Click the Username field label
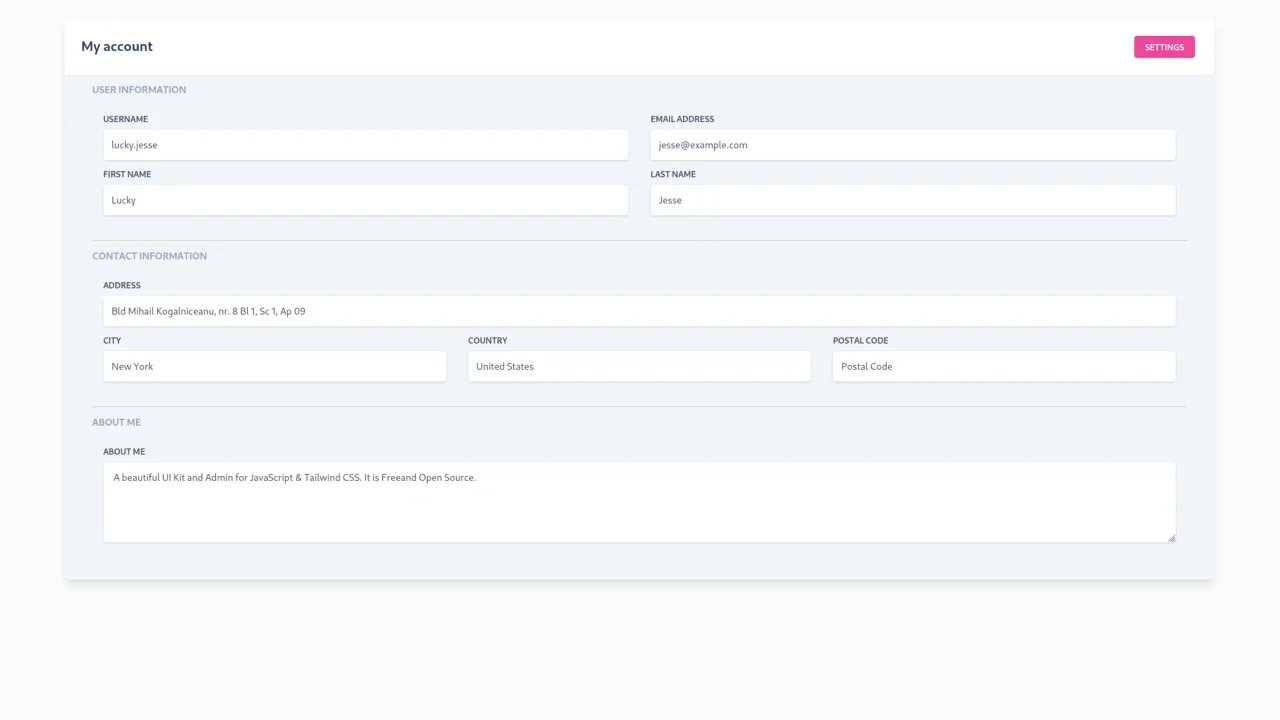This screenshot has width=1280, height=720. click(x=125, y=119)
